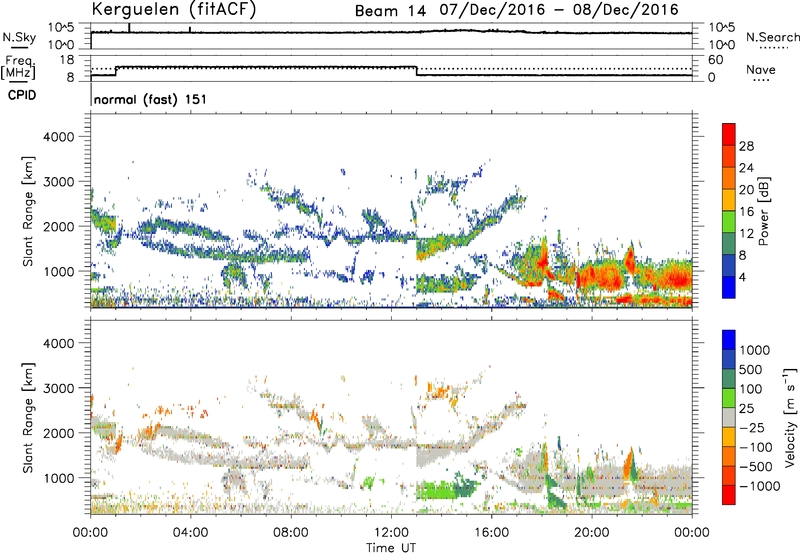Click the light green 12-16 dB Power colorbar segment
The width and height of the screenshot is (800, 554).
click(729, 221)
